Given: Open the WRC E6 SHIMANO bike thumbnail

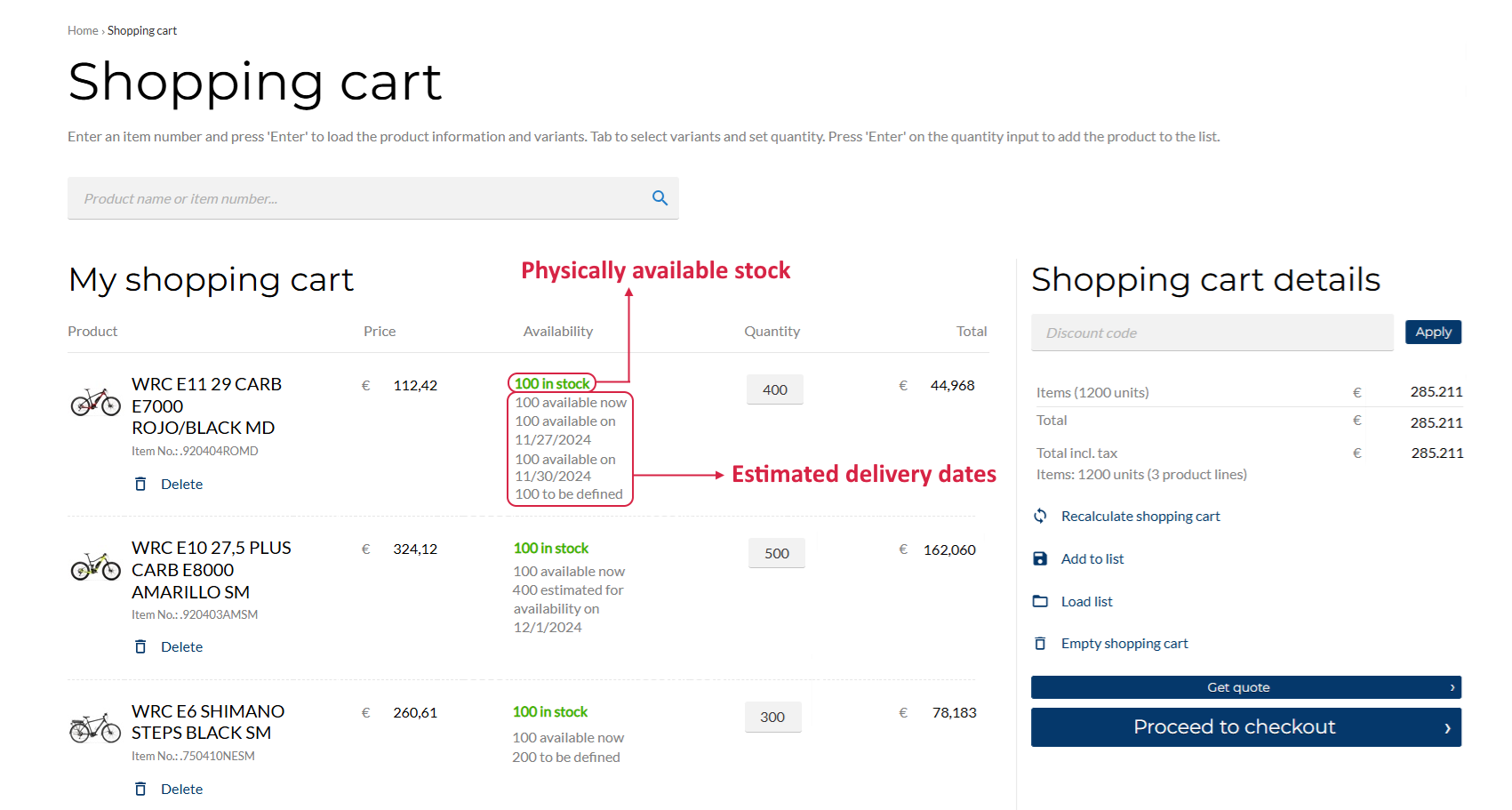Looking at the screenshot, I should (96, 728).
